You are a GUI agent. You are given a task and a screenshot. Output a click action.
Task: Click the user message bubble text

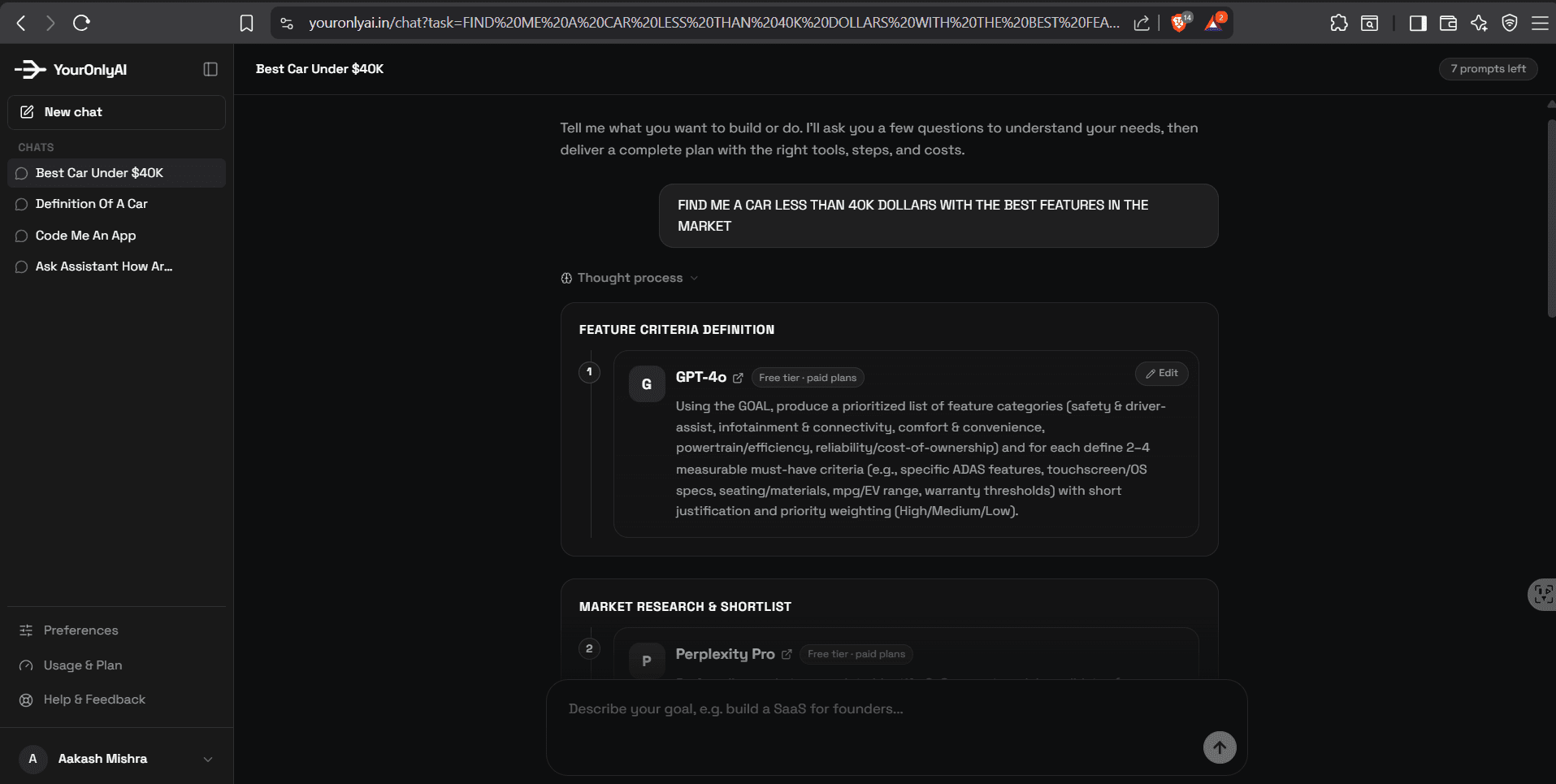coord(912,215)
